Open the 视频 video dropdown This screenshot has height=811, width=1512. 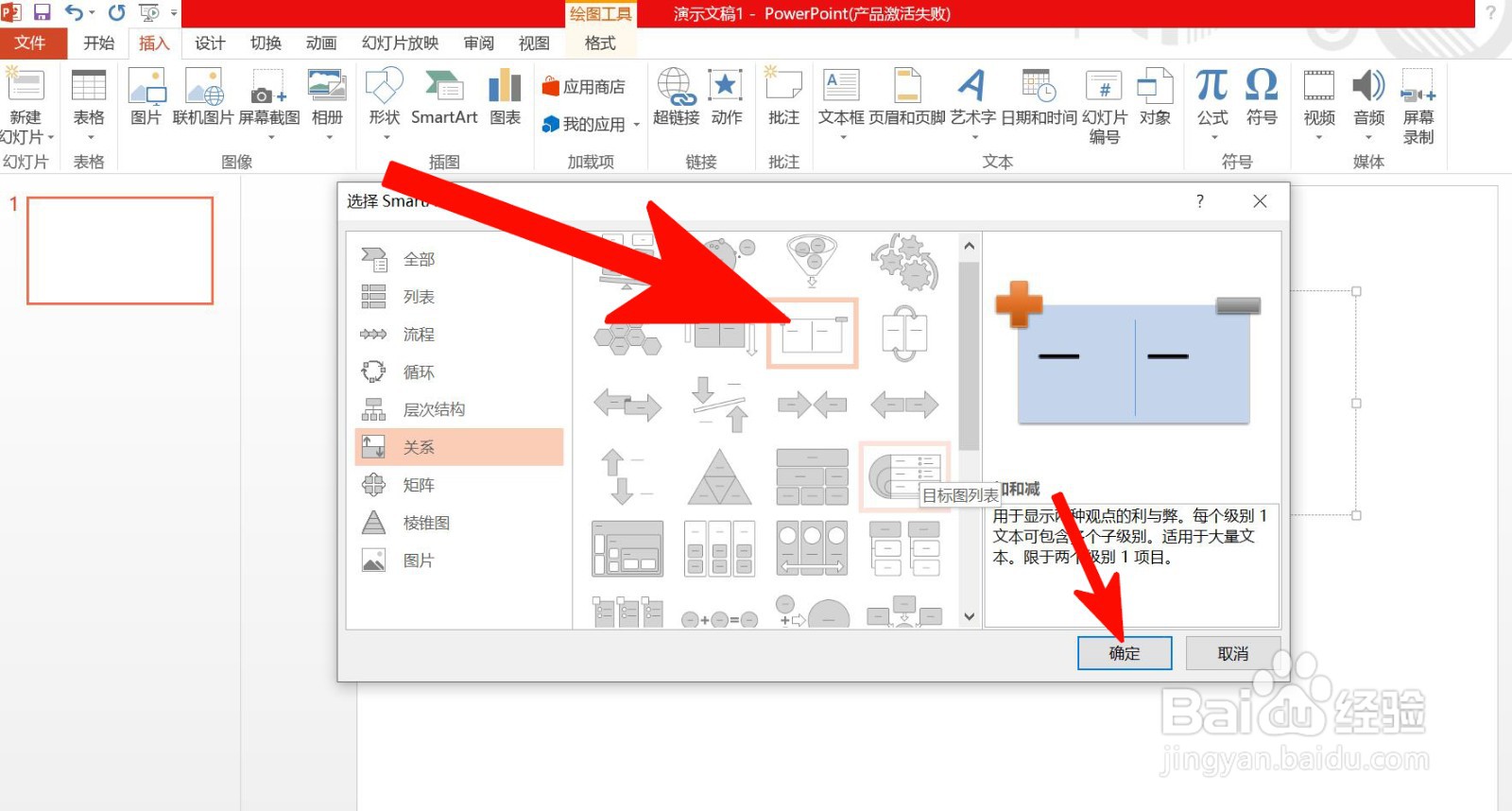(1319, 138)
